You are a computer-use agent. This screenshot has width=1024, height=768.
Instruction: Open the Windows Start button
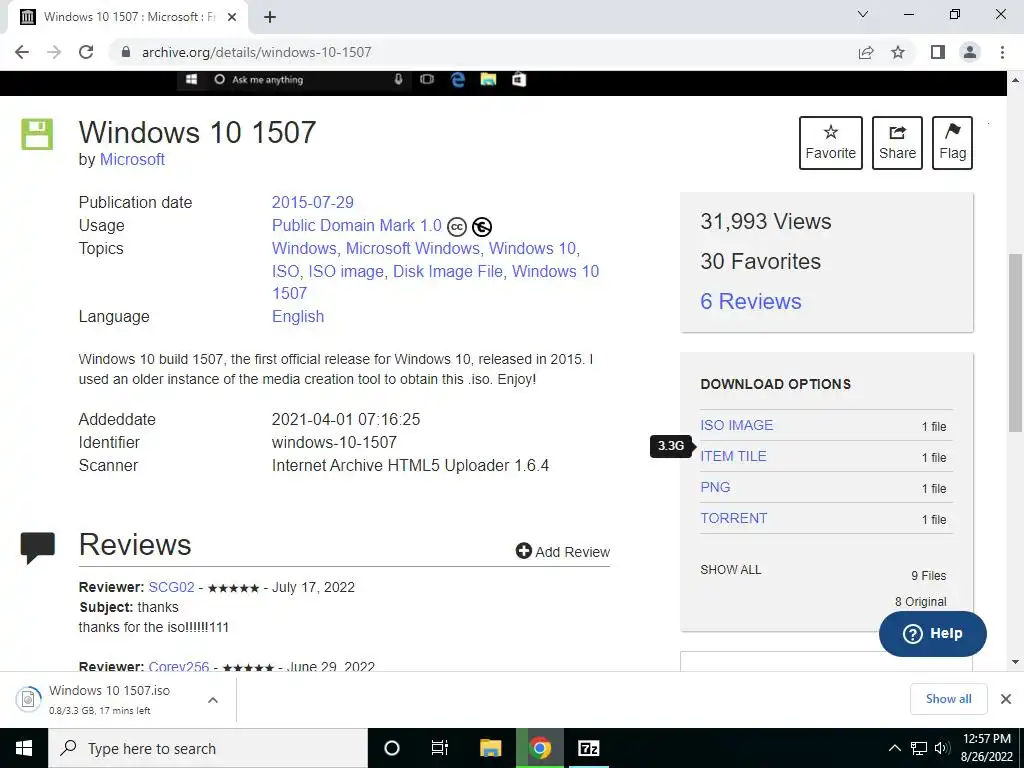click(24, 748)
